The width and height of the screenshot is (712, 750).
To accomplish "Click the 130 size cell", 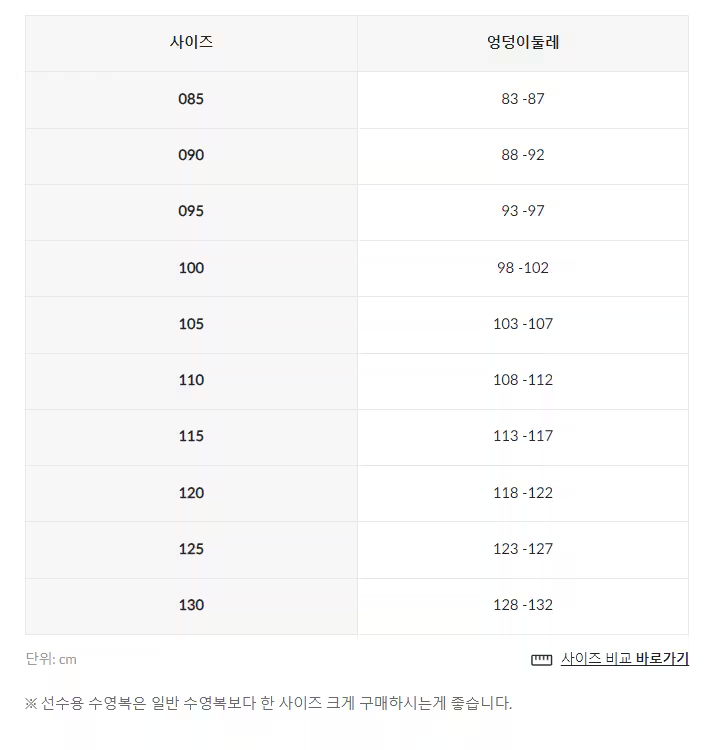I will click(191, 607).
